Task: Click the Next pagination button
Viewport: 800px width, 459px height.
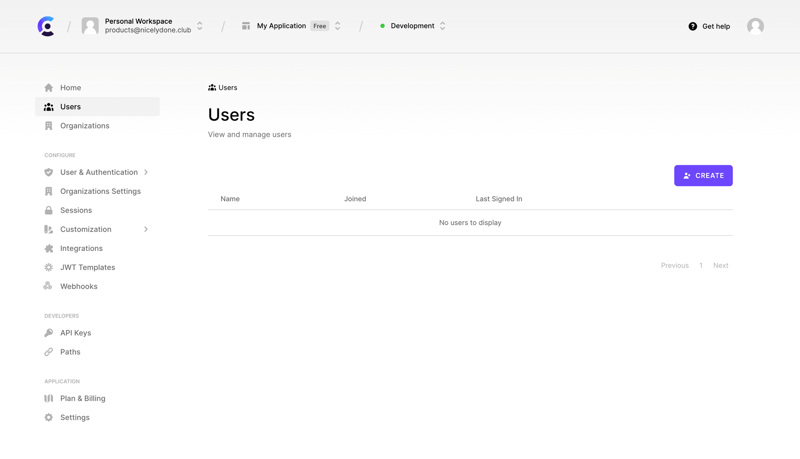Action: tap(721, 265)
